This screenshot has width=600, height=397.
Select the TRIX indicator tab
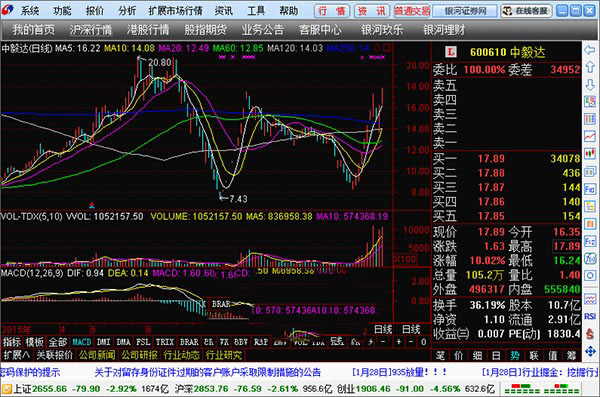pyautogui.click(x=165, y=342)
